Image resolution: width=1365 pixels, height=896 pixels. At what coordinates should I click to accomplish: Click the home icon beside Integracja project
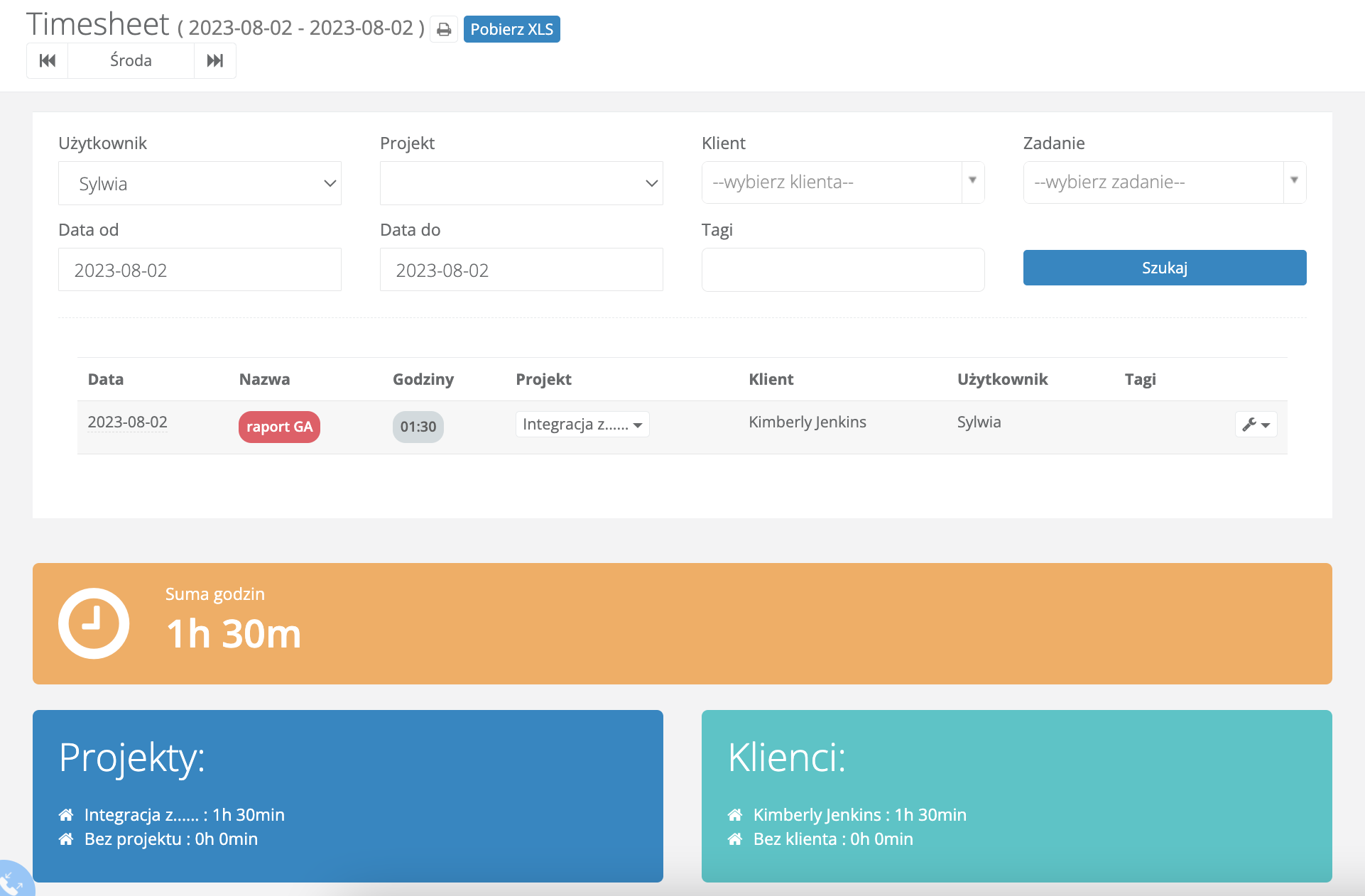click(x=66, y=814)
